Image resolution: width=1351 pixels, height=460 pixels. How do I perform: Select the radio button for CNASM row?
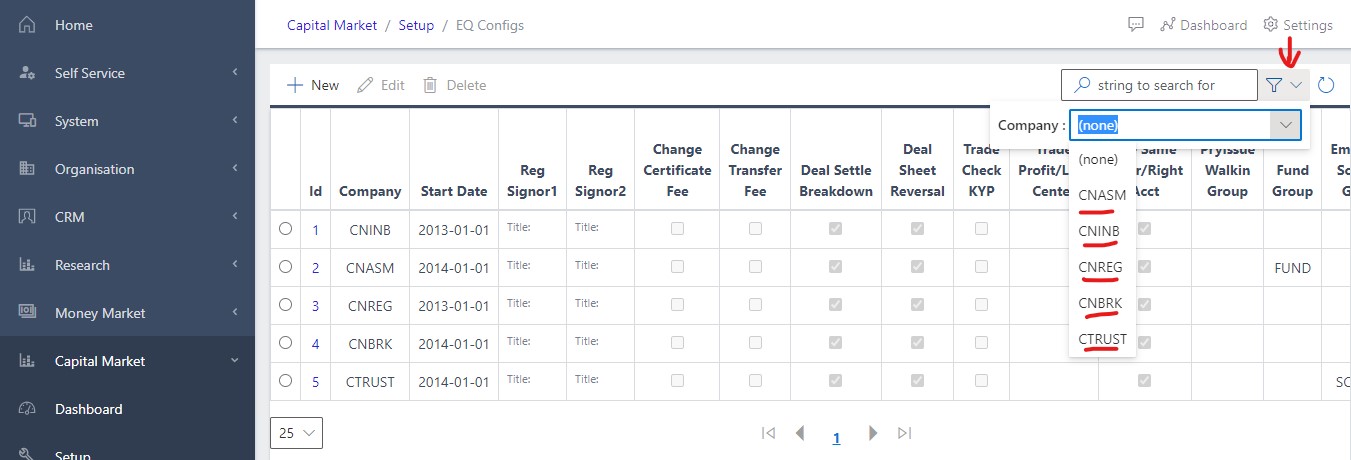pyautogui.click(x=286, y=267)
